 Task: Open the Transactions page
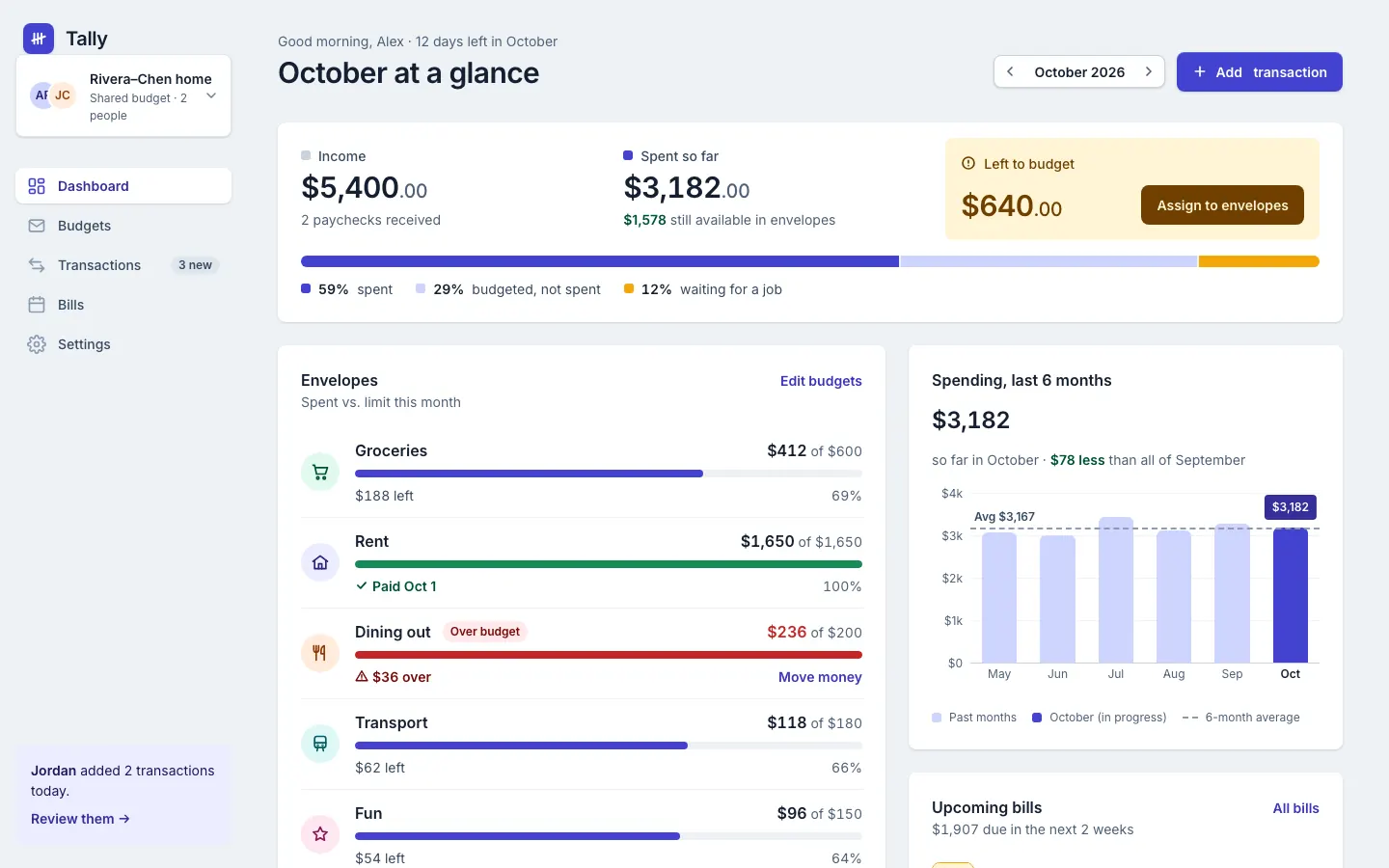coord(123,265)
